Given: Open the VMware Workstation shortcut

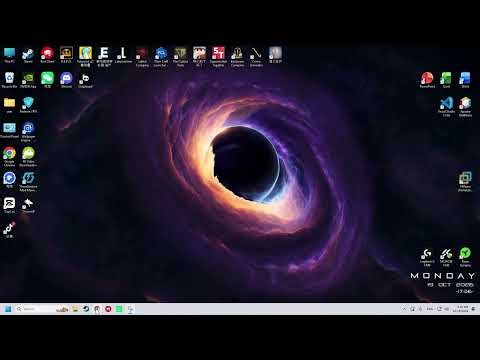Looking at the screenshot, I should click(x=465, y=181).
